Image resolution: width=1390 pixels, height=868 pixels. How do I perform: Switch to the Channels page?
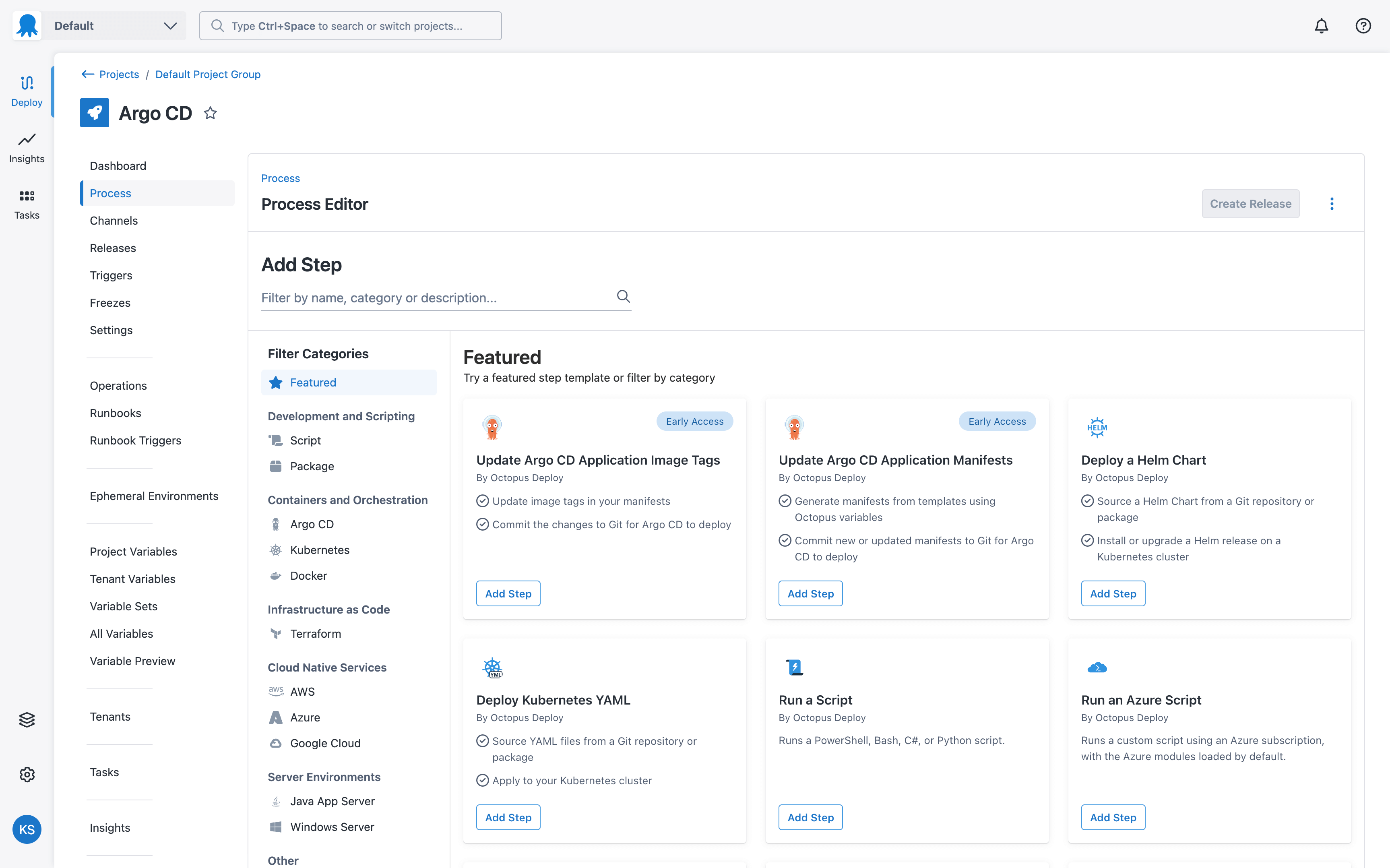point(114,221)
